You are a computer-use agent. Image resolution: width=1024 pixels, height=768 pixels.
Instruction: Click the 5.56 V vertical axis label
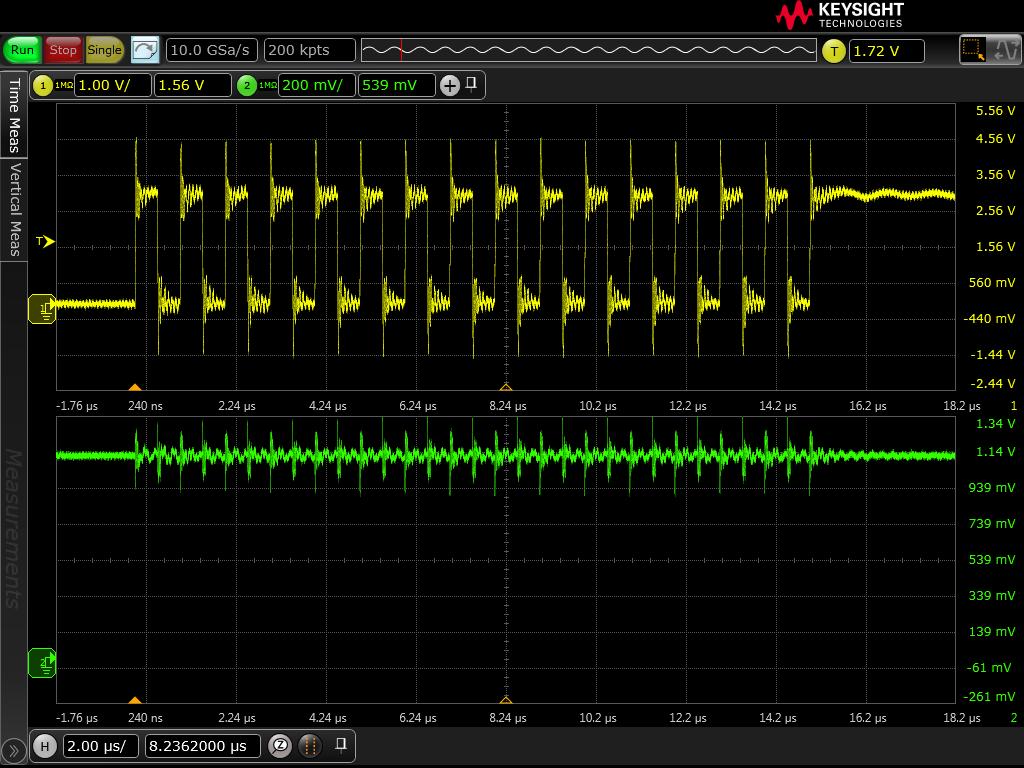click(995, 111)
